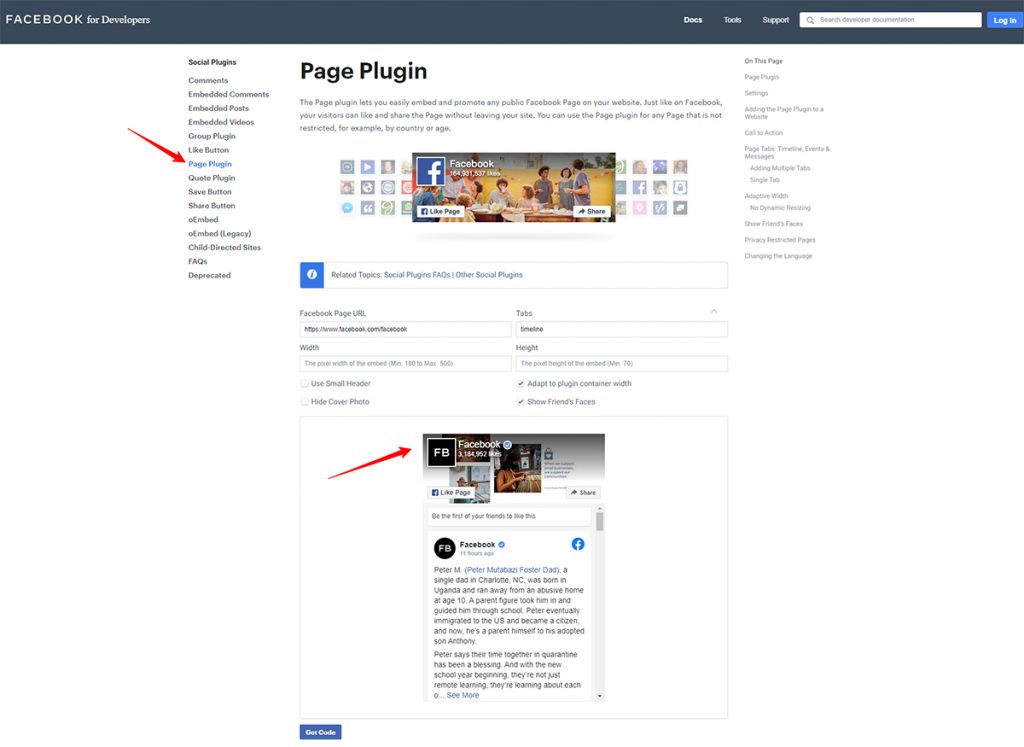This screenshot has width=1024, height=747.
Task: Check the Hide Cover Photo option
Action: pyautogui.click(x=305, y=402)
